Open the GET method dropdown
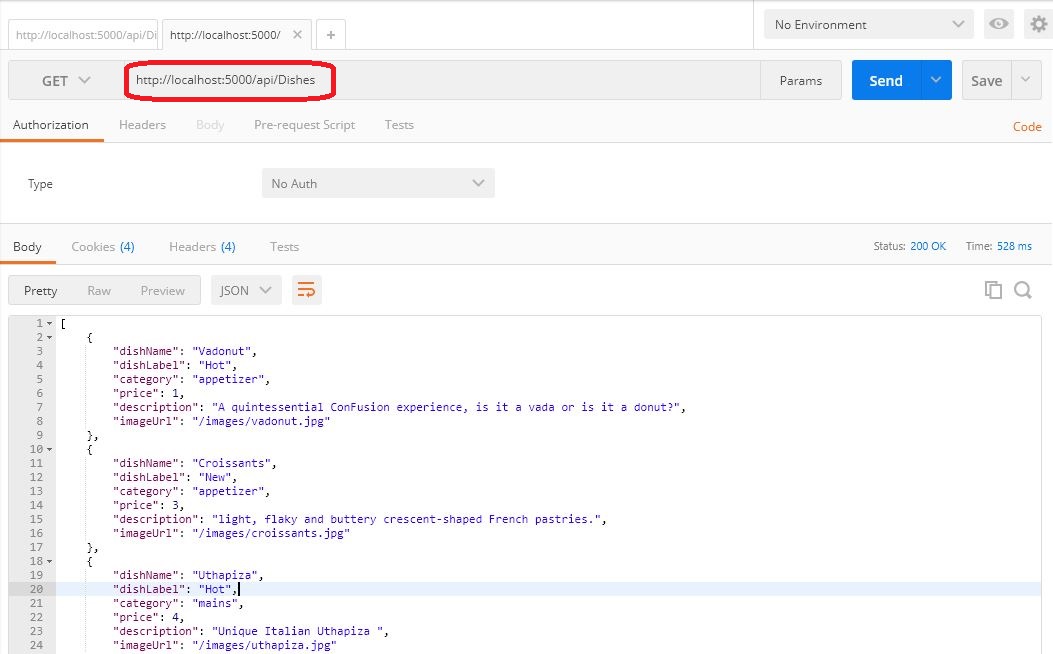 point(65,79)
